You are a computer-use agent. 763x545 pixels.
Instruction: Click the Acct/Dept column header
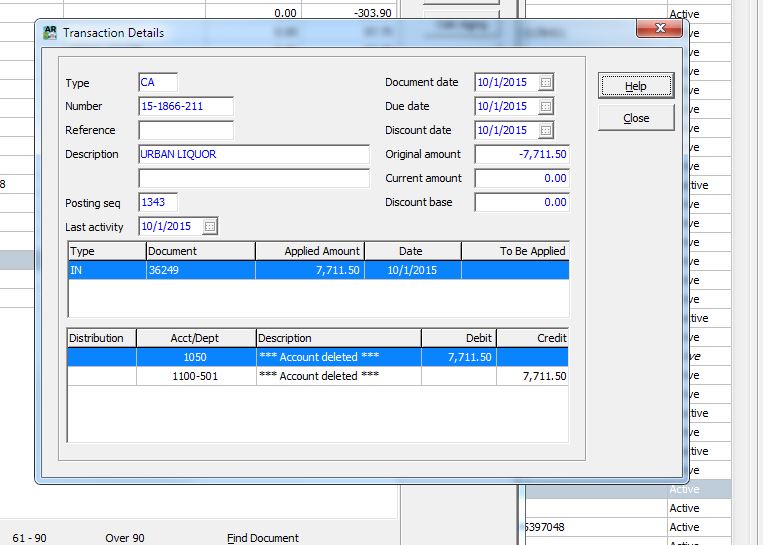pos(196,338)
